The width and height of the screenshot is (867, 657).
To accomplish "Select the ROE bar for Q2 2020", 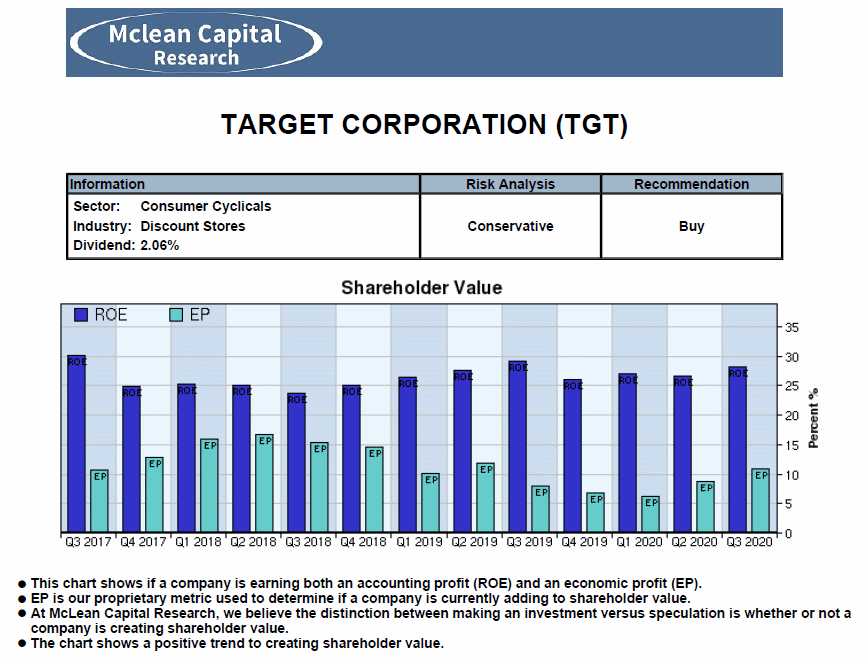I will (x=683, y=455).
